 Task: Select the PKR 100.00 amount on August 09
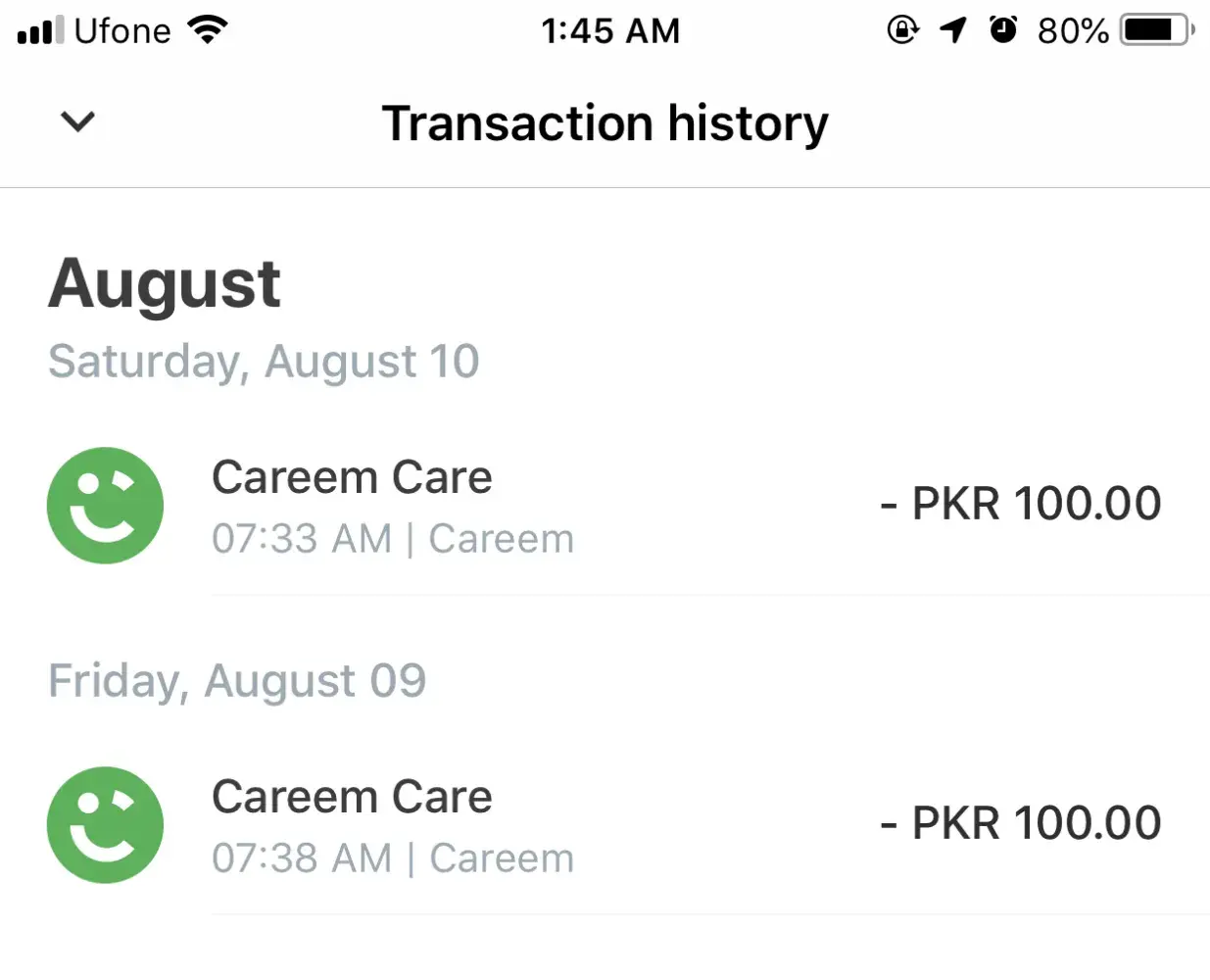1021,824
